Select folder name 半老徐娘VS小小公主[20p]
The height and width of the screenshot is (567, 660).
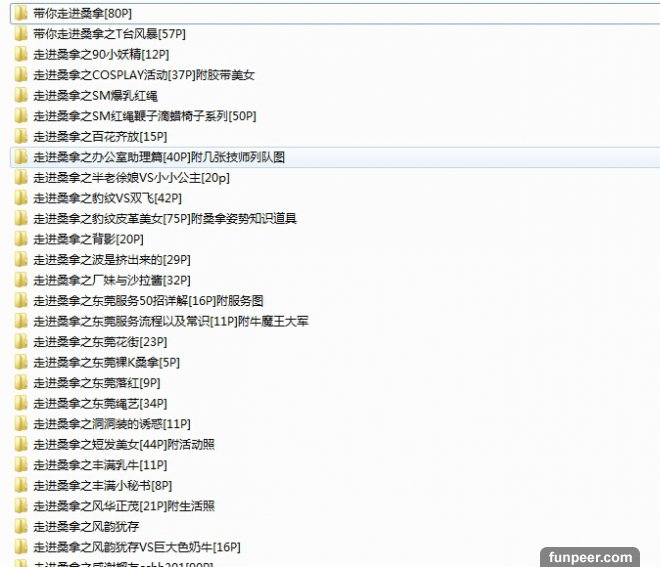131,177
